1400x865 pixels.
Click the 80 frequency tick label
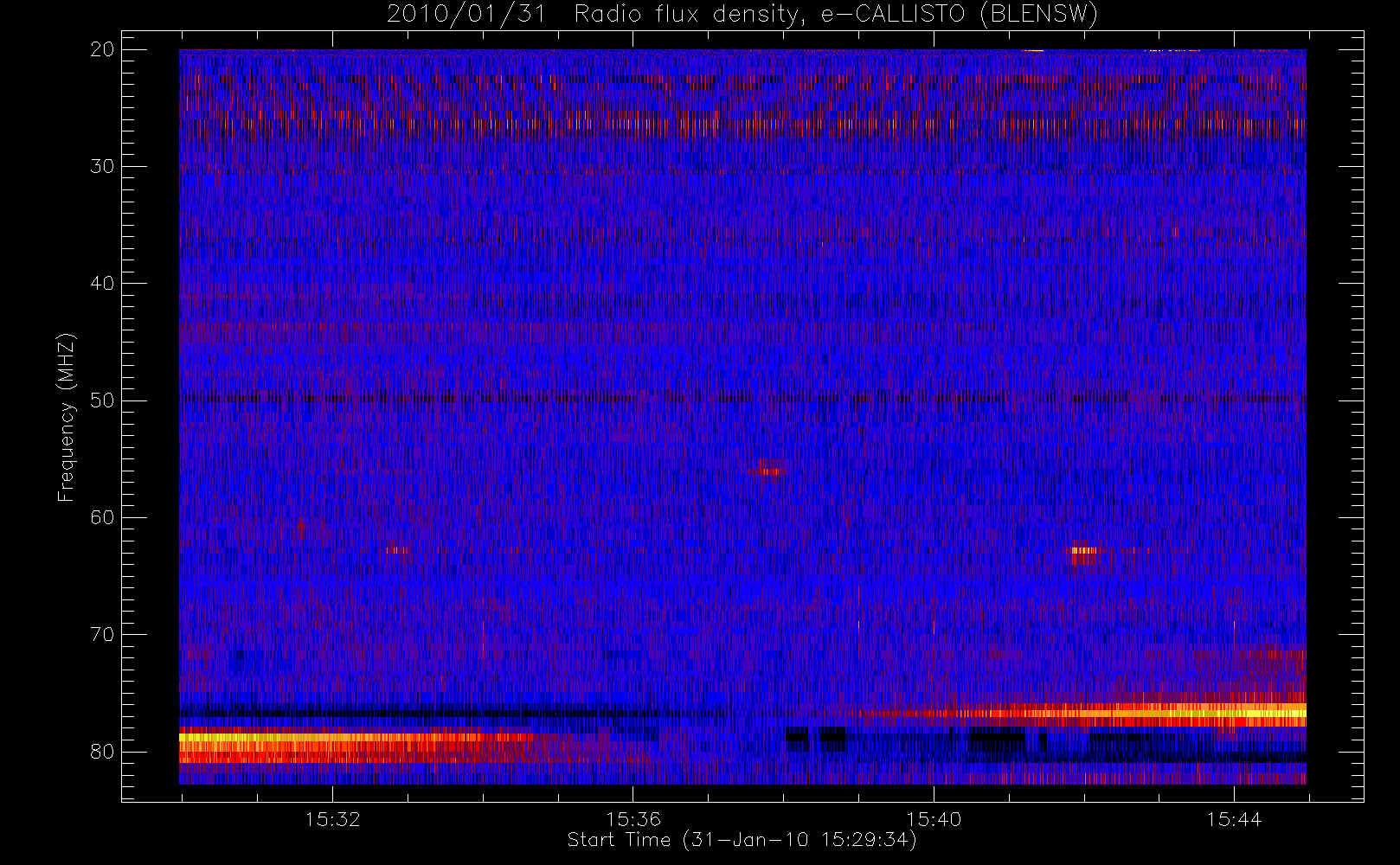[103, 751]
